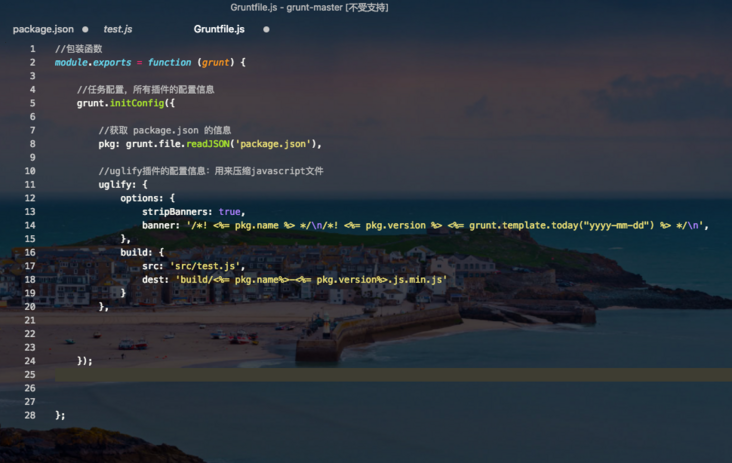Viewport: 732px width, 463px height.
Task: Click line number 28 in the gutter
Action: click(x=30, y=415)
